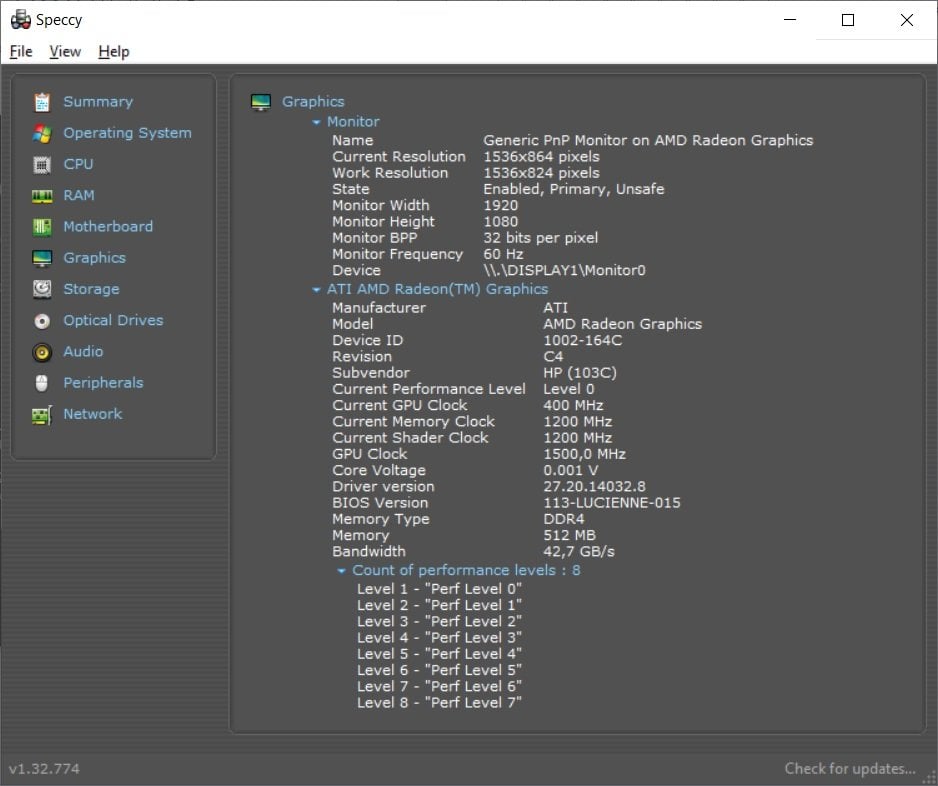Select the Monitor Width row

point(425,205)
